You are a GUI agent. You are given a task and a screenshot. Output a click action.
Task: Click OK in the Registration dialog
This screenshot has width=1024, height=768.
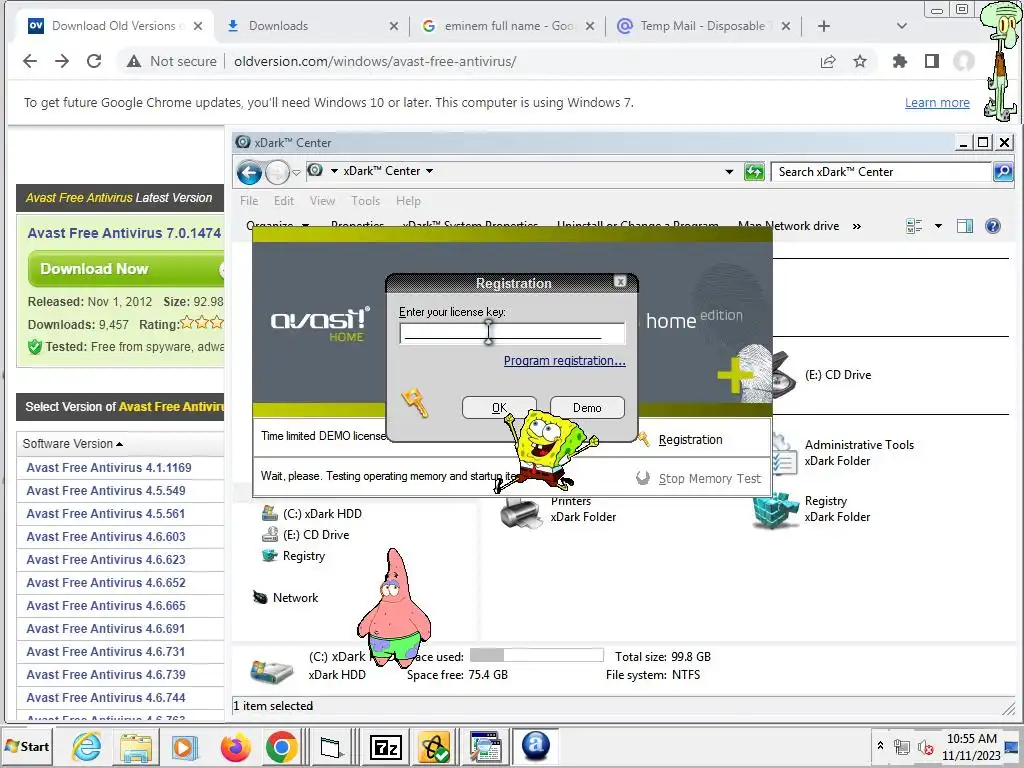pos(499,408)
